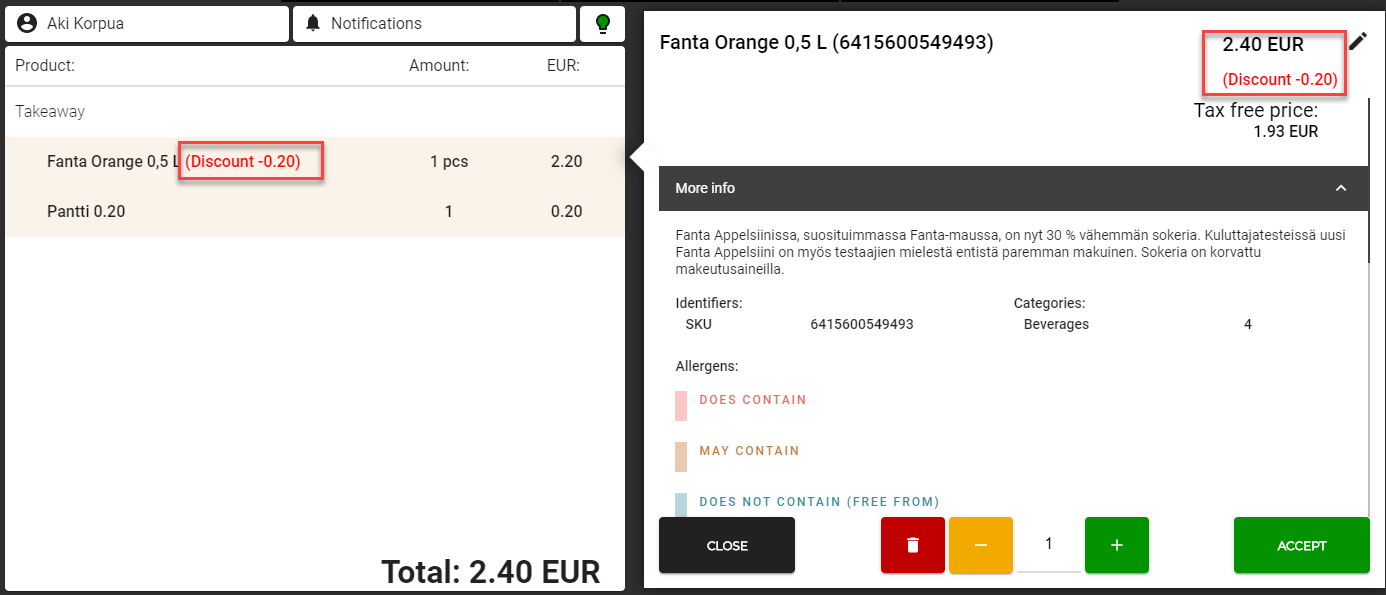The image size is (1386, 595).
Task: Click the Beverages category entry
Action: (1056, 324)
